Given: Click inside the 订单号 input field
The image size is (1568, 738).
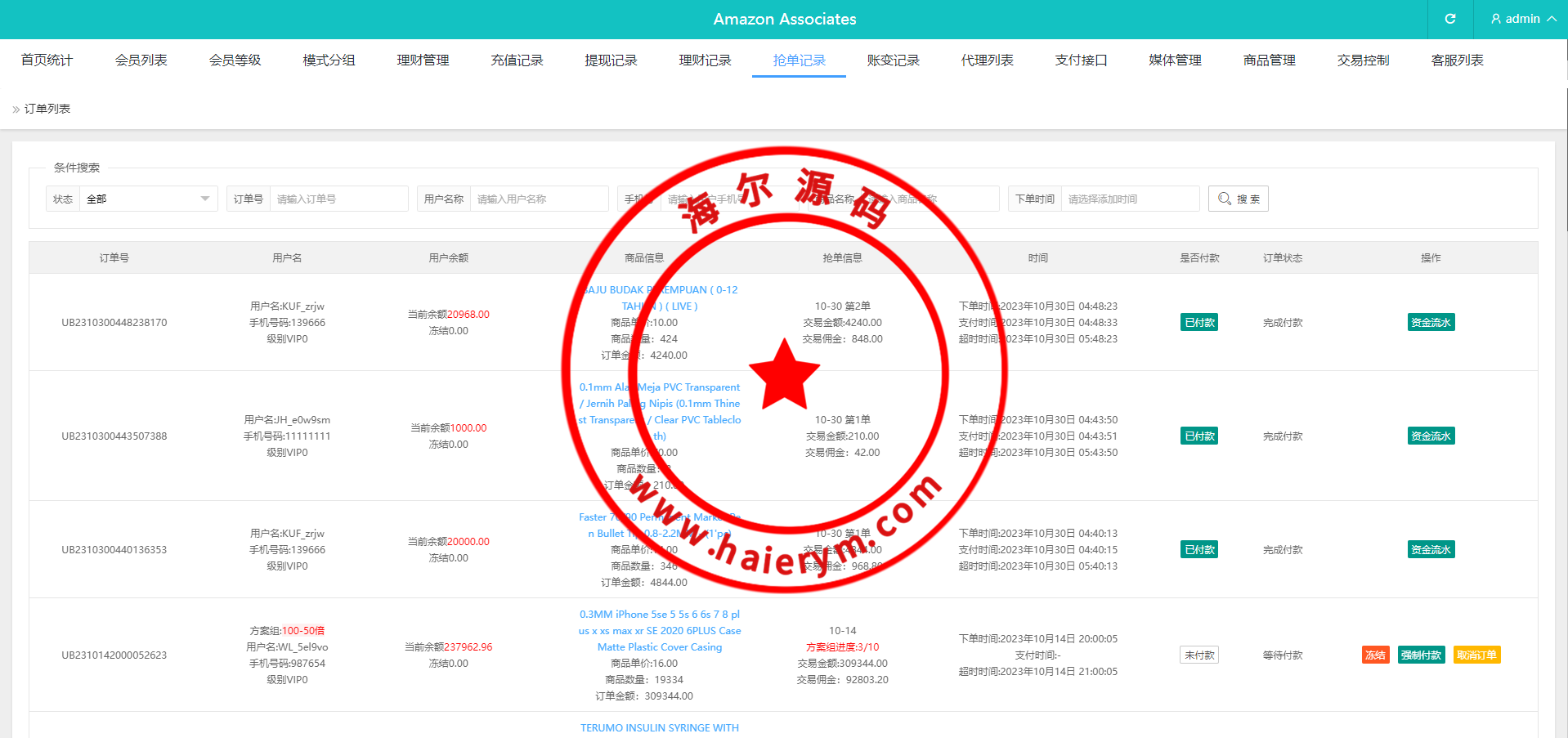Looking at the screenshot, I should [338, 199].
